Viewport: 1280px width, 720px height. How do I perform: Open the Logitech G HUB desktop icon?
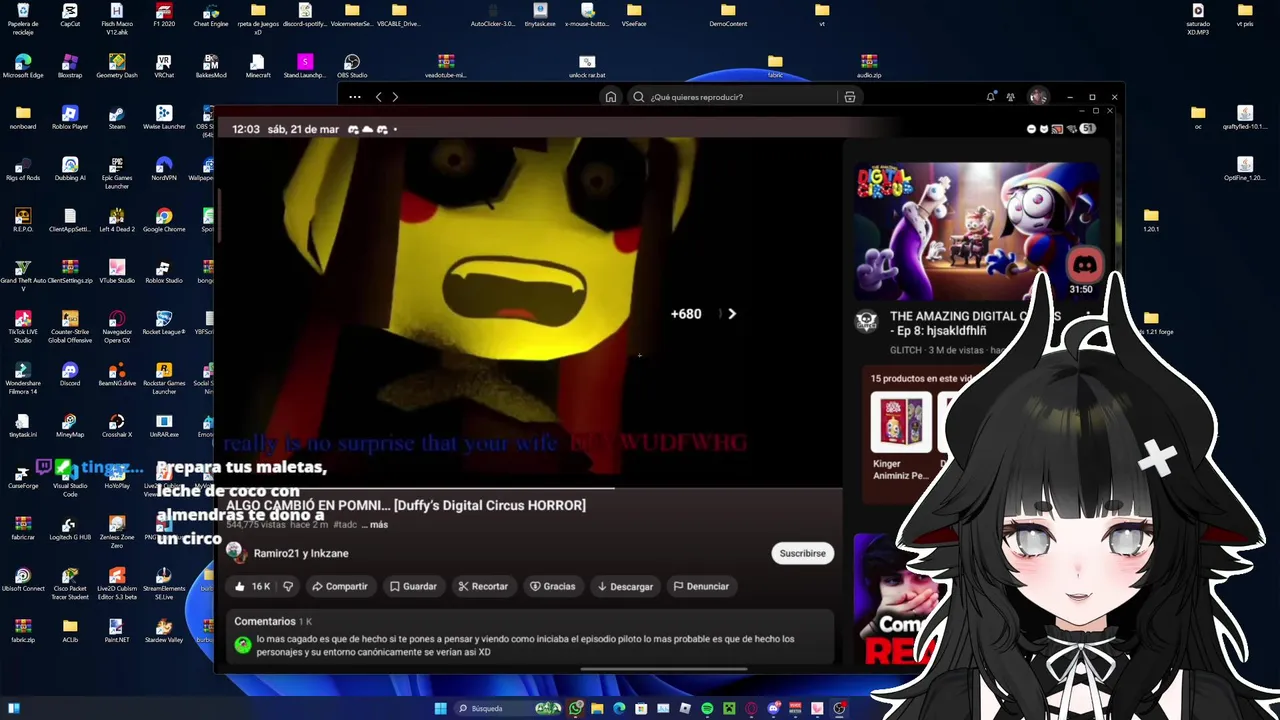click(x=70, y=529)
